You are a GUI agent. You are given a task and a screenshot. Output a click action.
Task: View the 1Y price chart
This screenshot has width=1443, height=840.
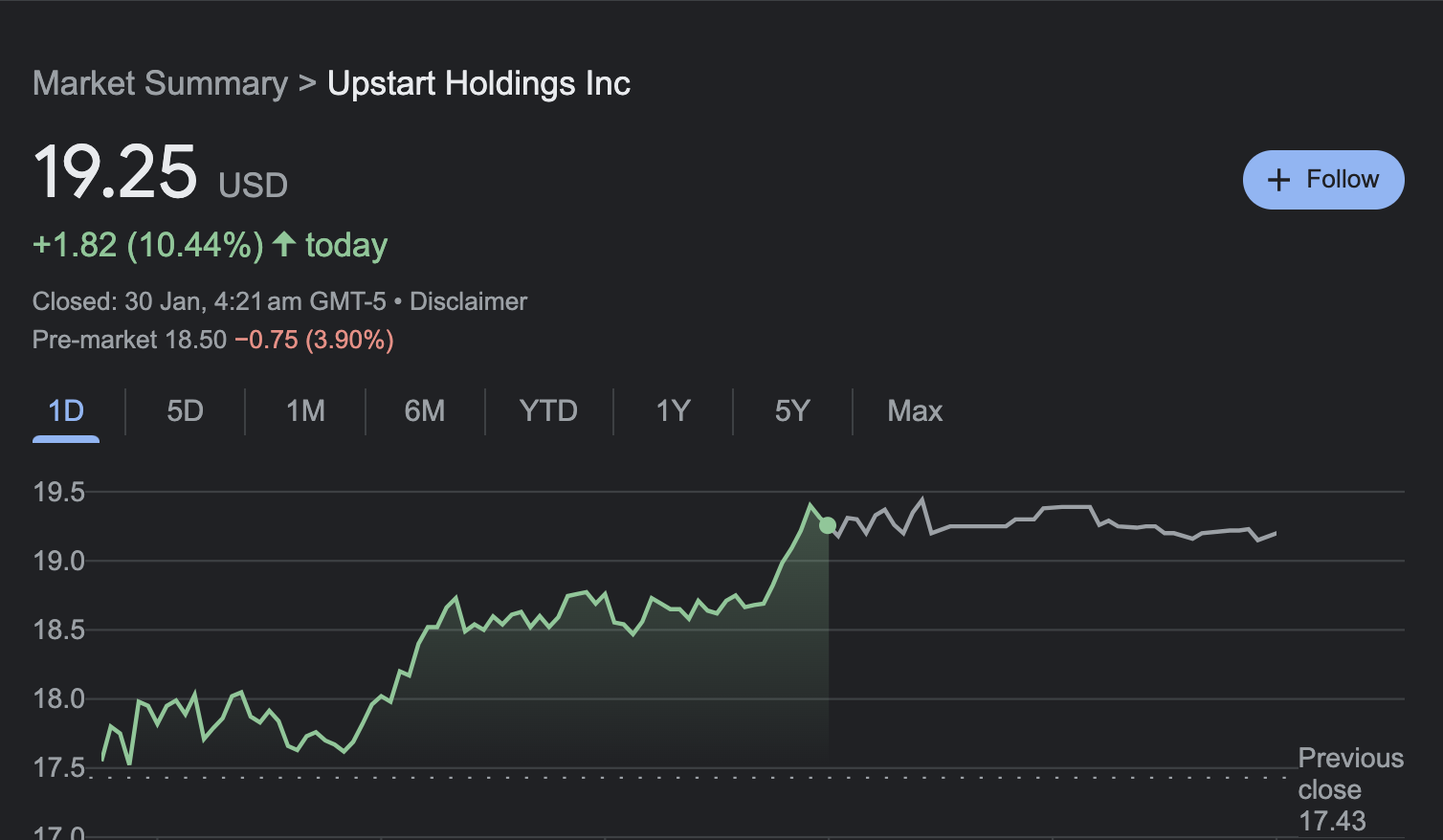pos(673,411)
